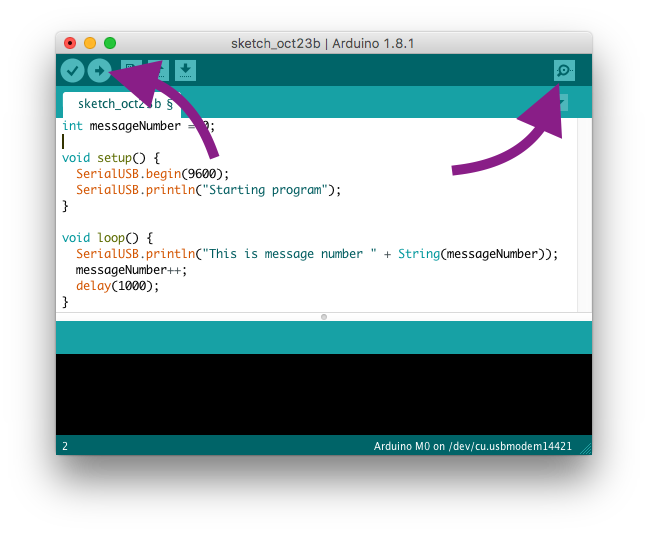Click the messageNumber++; line
This screenshot has height=535, width=648.
[131, 270]
